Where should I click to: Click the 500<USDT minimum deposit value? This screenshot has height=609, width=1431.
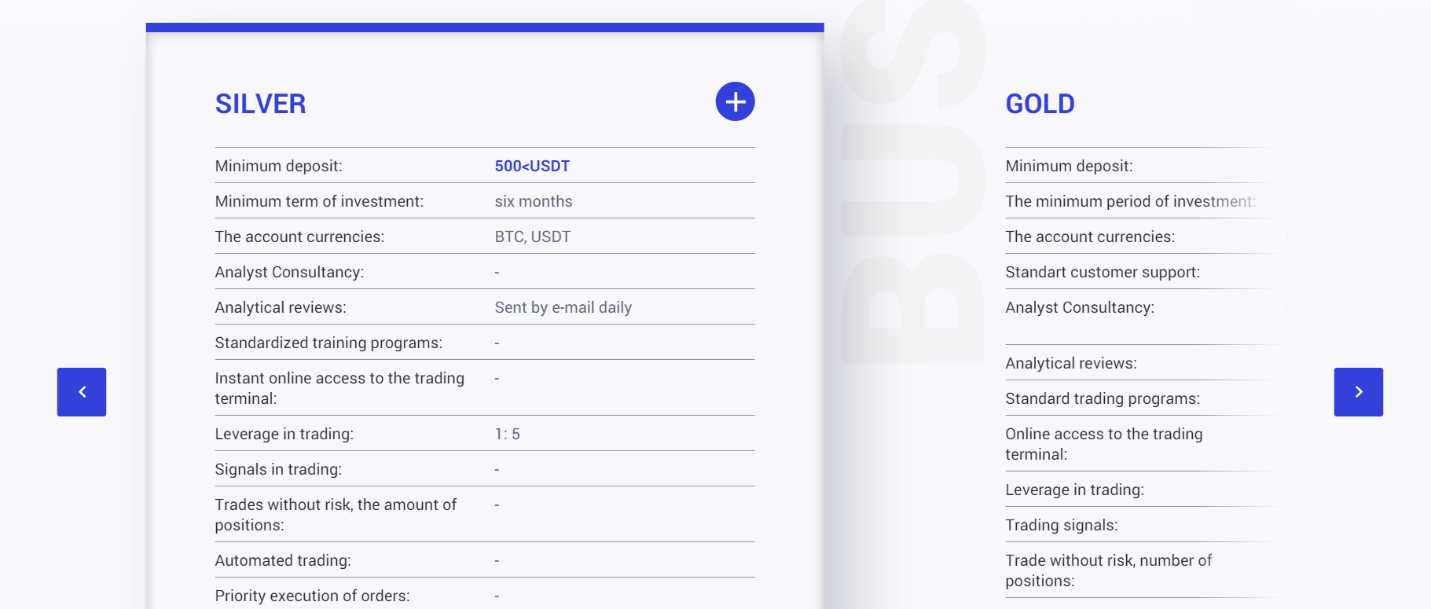[x=532, y=166]
